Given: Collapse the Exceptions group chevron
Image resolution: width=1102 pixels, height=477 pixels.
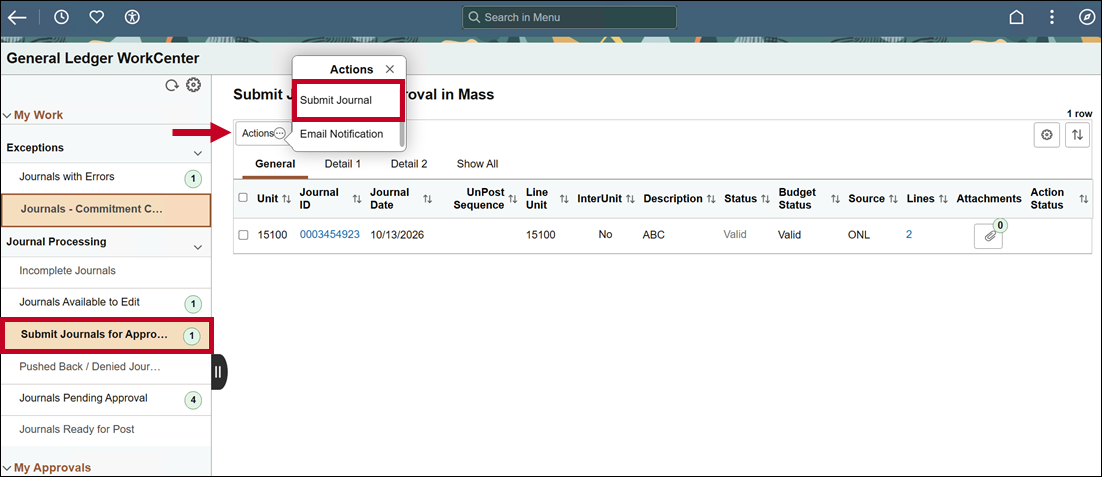Looking at the screenshot, I should (x=197, y=152).
